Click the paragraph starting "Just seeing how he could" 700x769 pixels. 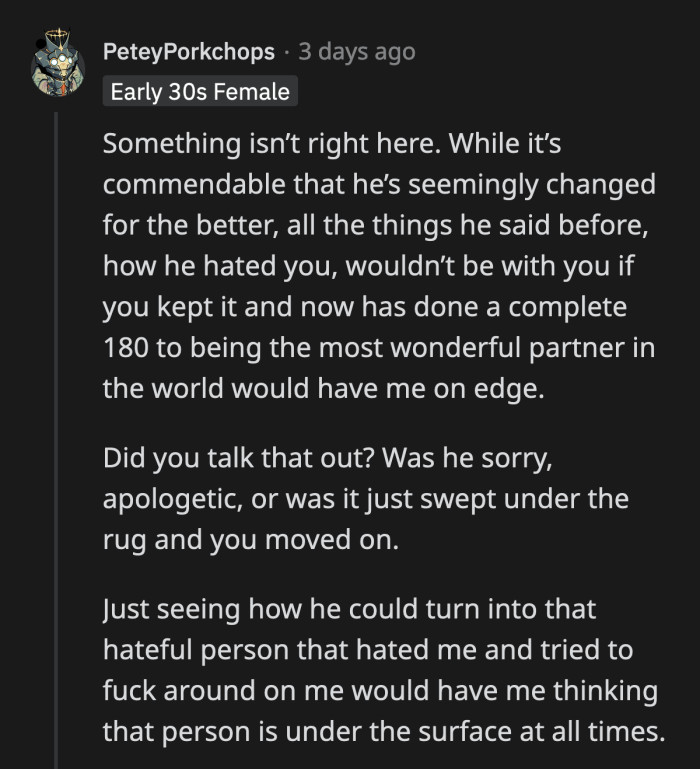coord(382,669)
